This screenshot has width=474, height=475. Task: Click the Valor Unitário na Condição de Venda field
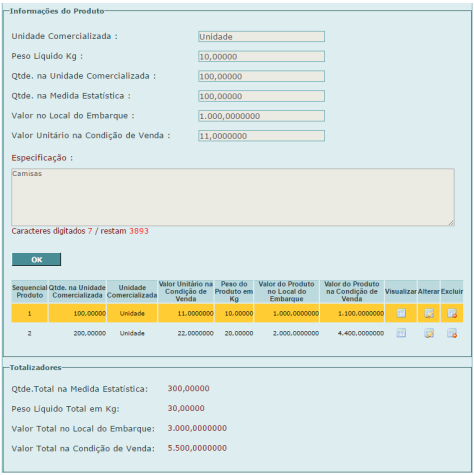pyautogui.click(x=261, y=136)
